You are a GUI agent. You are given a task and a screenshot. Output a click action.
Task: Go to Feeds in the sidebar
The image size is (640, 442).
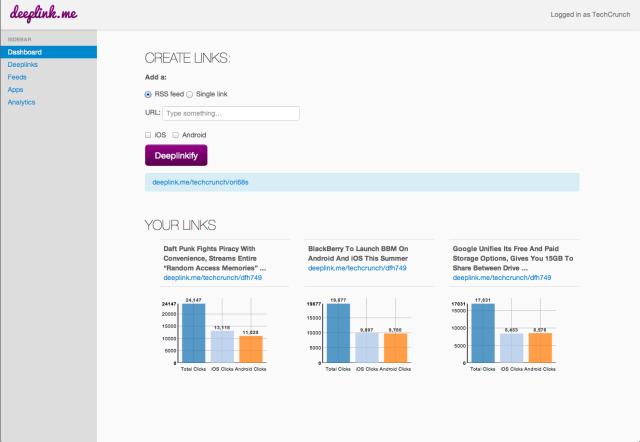tap(17, 77)
